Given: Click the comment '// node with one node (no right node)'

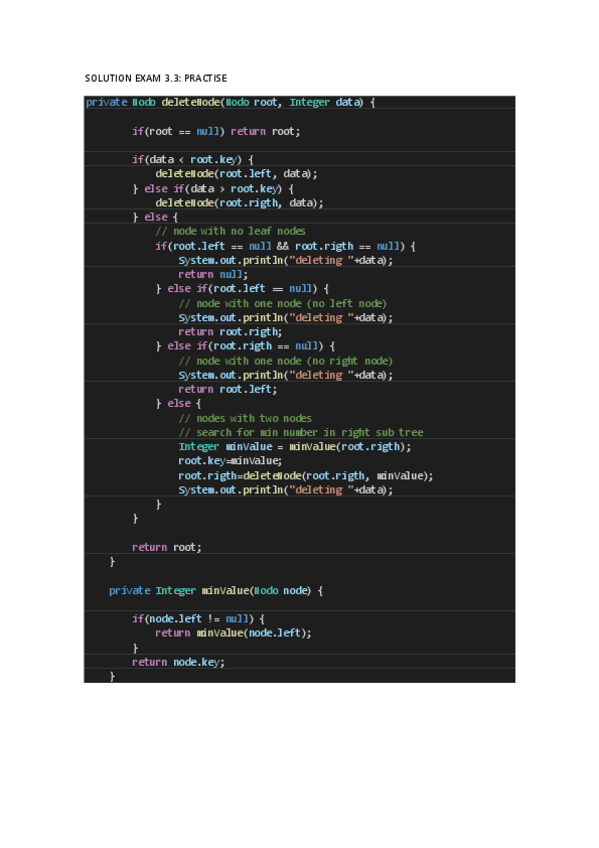Looking at the screenshot, I should click(285, 361).
